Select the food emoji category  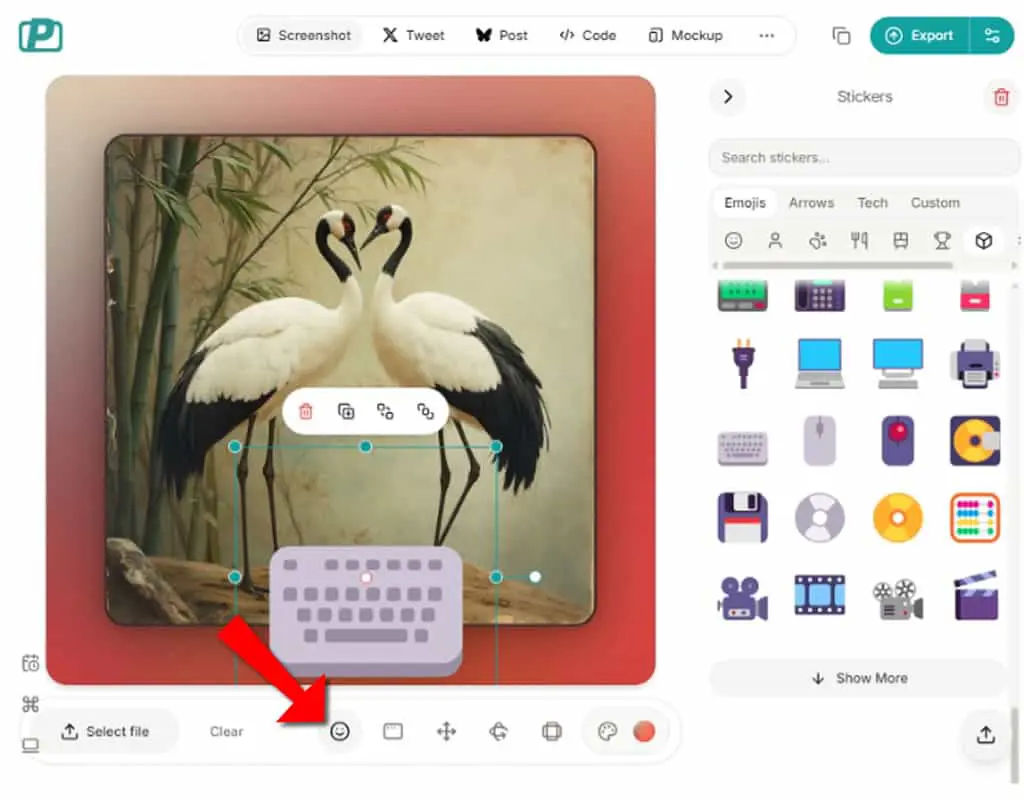pyautogui.click(x=859, y=241)
